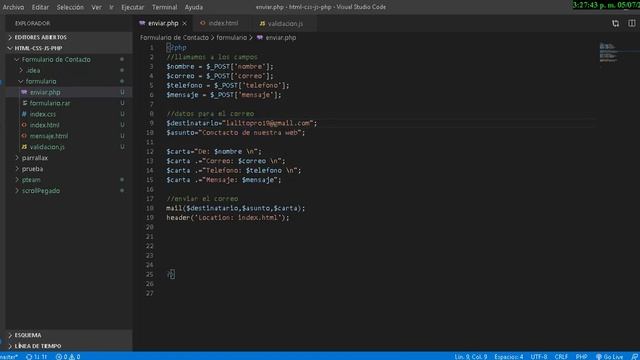
Task: Click the JS icon on the validacion.js tab
Action: click(262, 24)
